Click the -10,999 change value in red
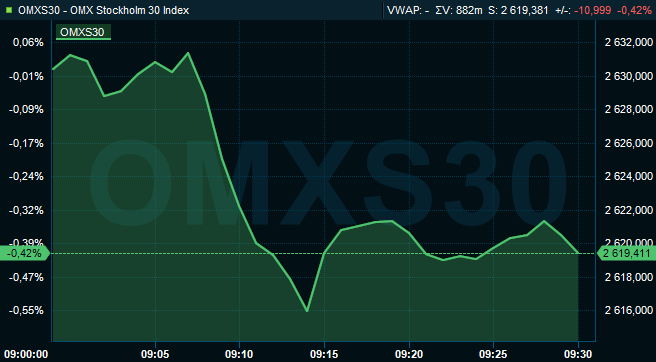 pyautogui.click(x=593, y=10)
